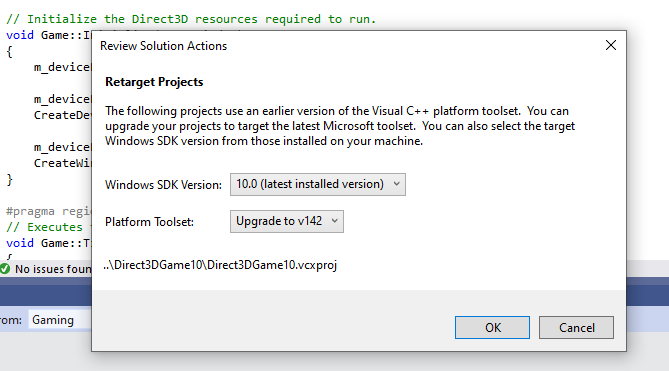The image size is (669, 371).
Task: Click the green No issues found checkmark icon
Action: point(5,269)
